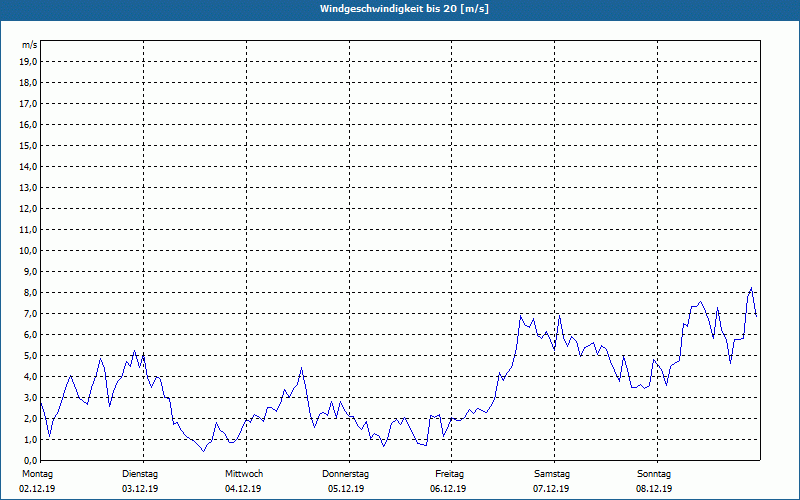
Task: Select the 7,0 axis value
Action: pos(30,313)
